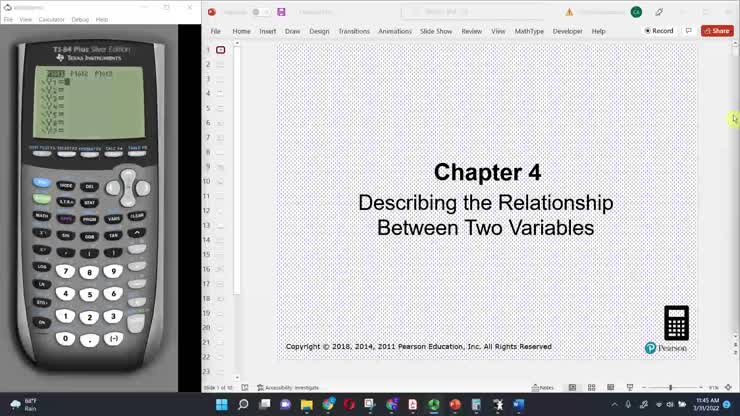The image size is (740, 416).
Task: Open the Calculator menu in emulator
Action: tap(51, 19)
